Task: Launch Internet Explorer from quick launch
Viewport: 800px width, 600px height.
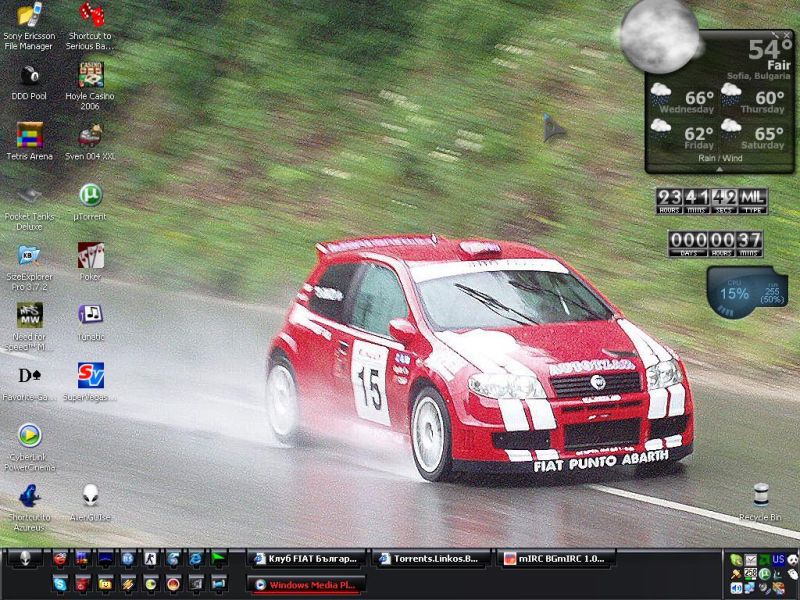Action: (194, 559)
